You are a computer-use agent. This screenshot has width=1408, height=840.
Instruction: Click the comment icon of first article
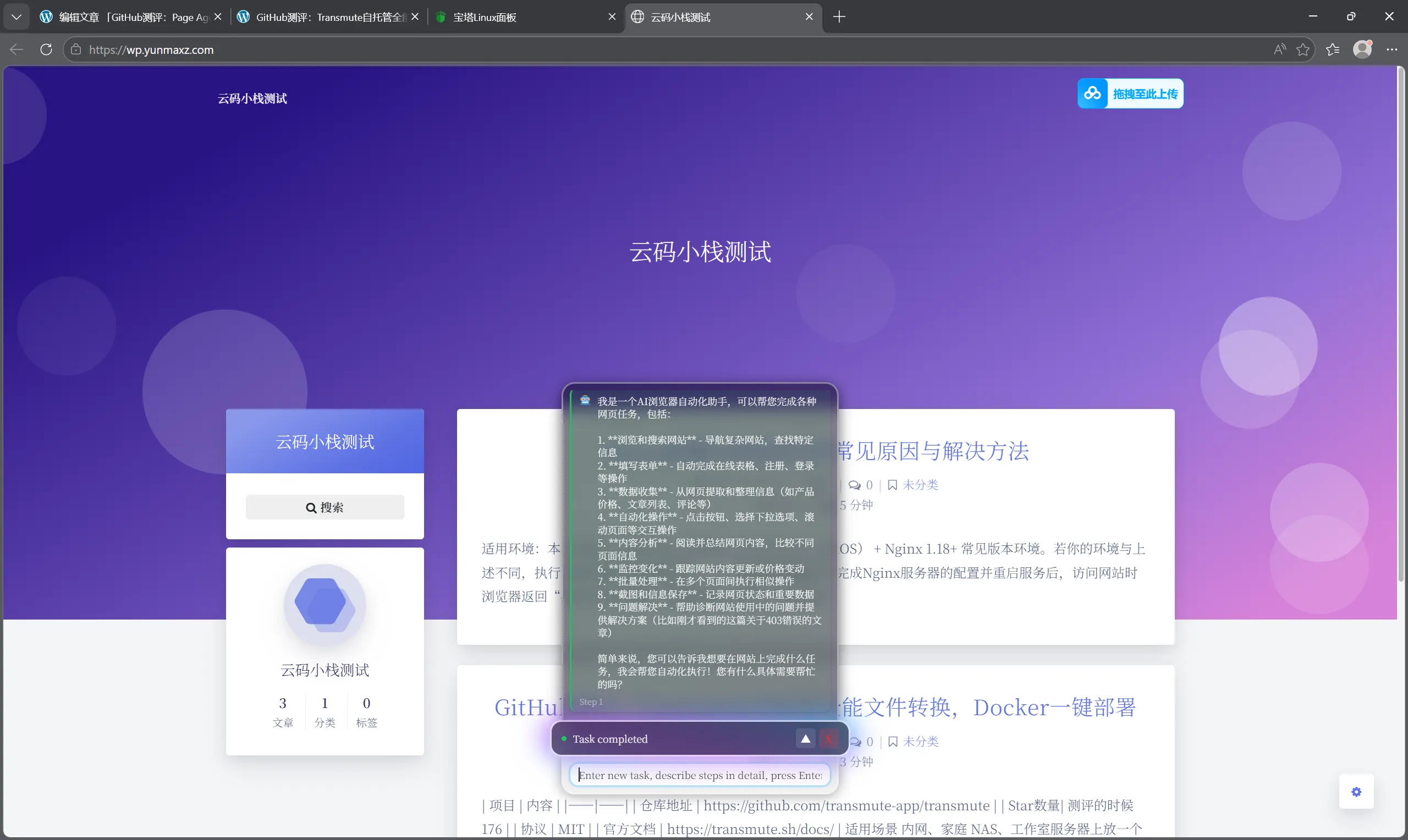pyautogui.click(x=854, y=485)
